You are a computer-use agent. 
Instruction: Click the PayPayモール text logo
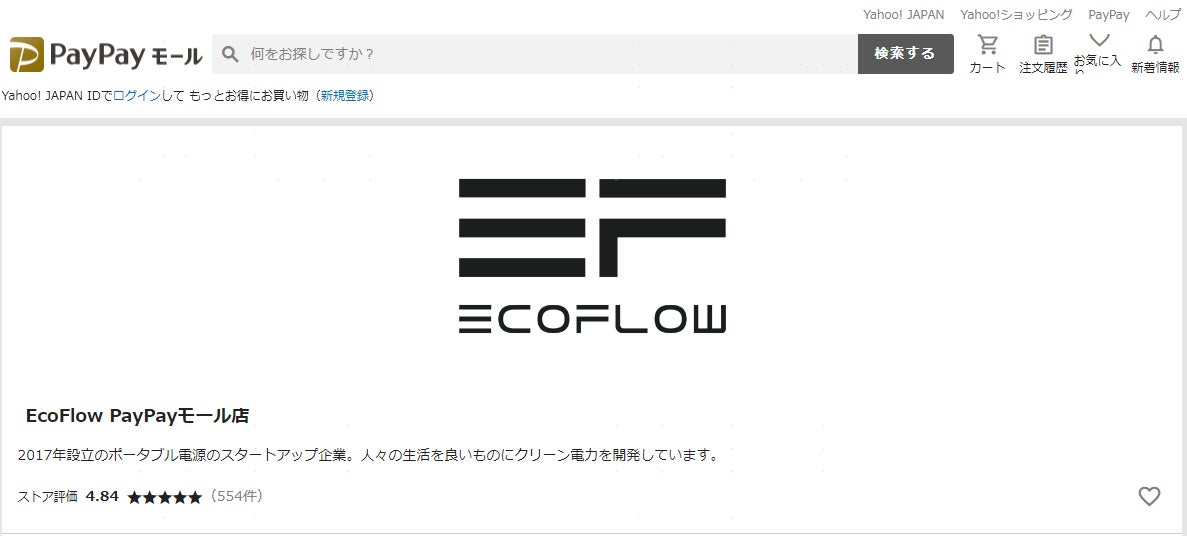pos(126,55)
